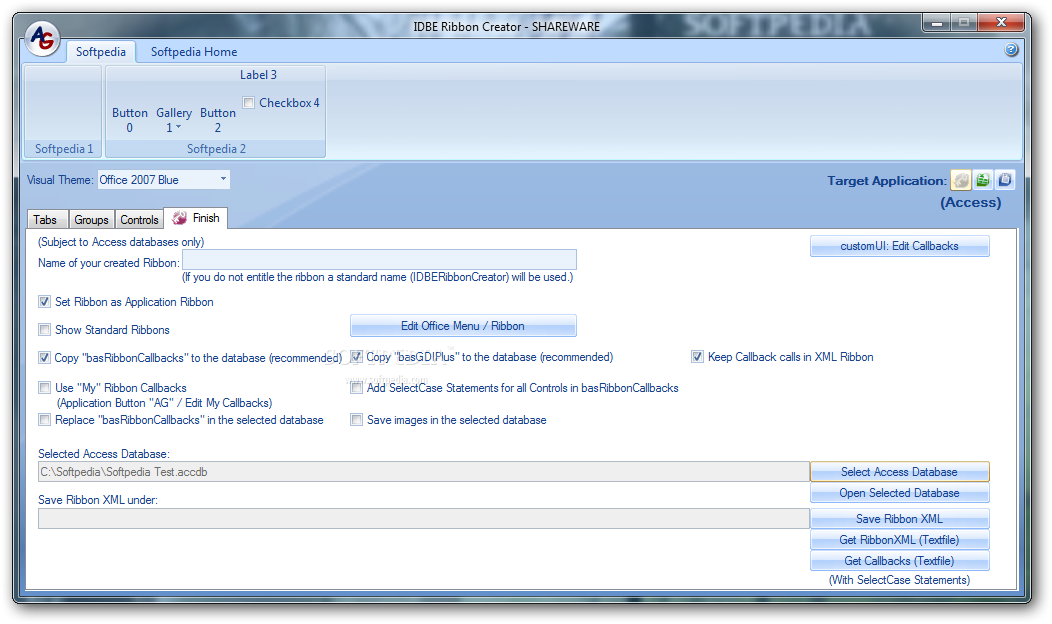Enable Use My Ribbon Callbacks
Image resolution: width=1052 pixels, height=624 pixels.
point(44,387)
